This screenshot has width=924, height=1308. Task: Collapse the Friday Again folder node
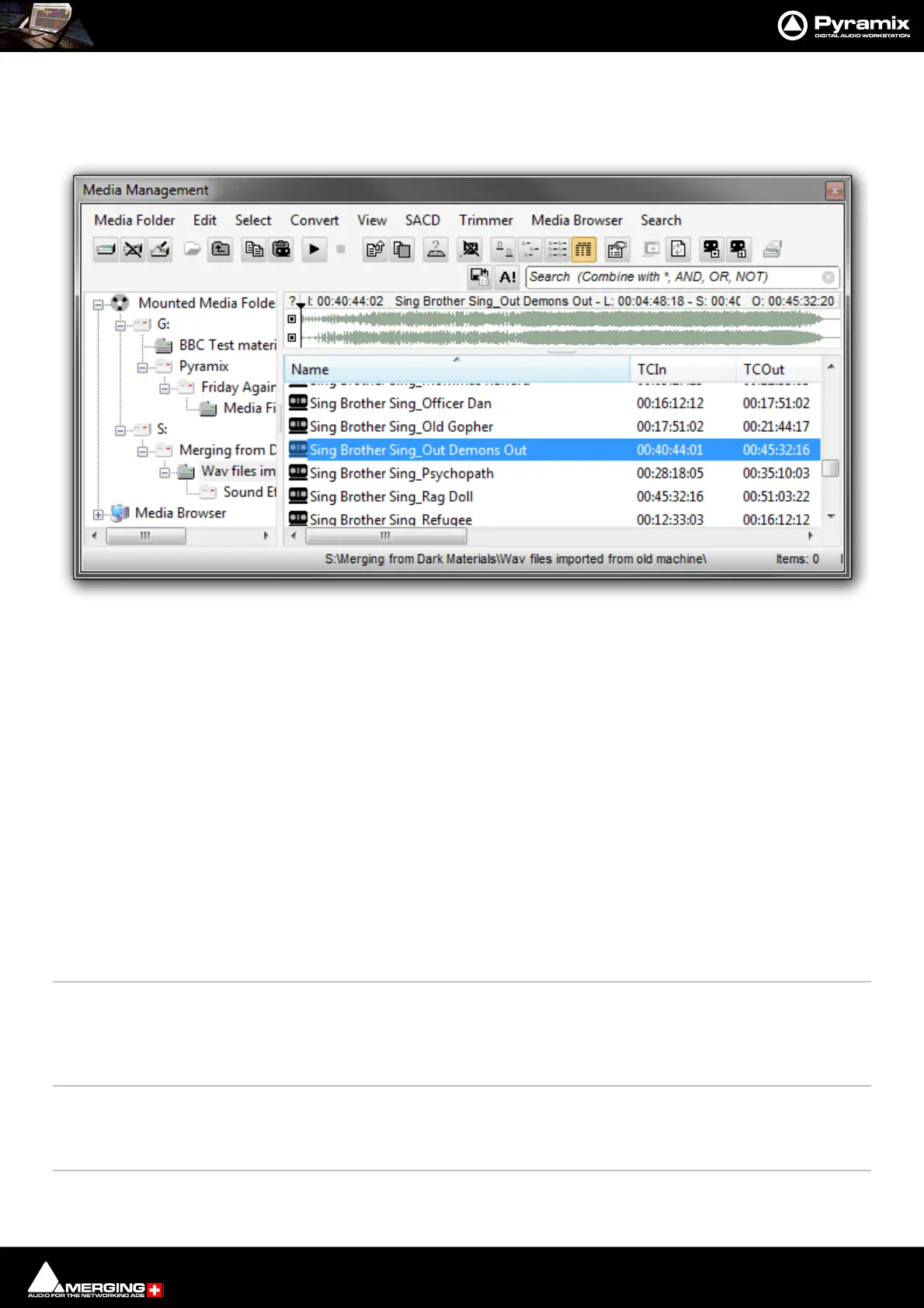pyautogui.click(x=165, y=388)
